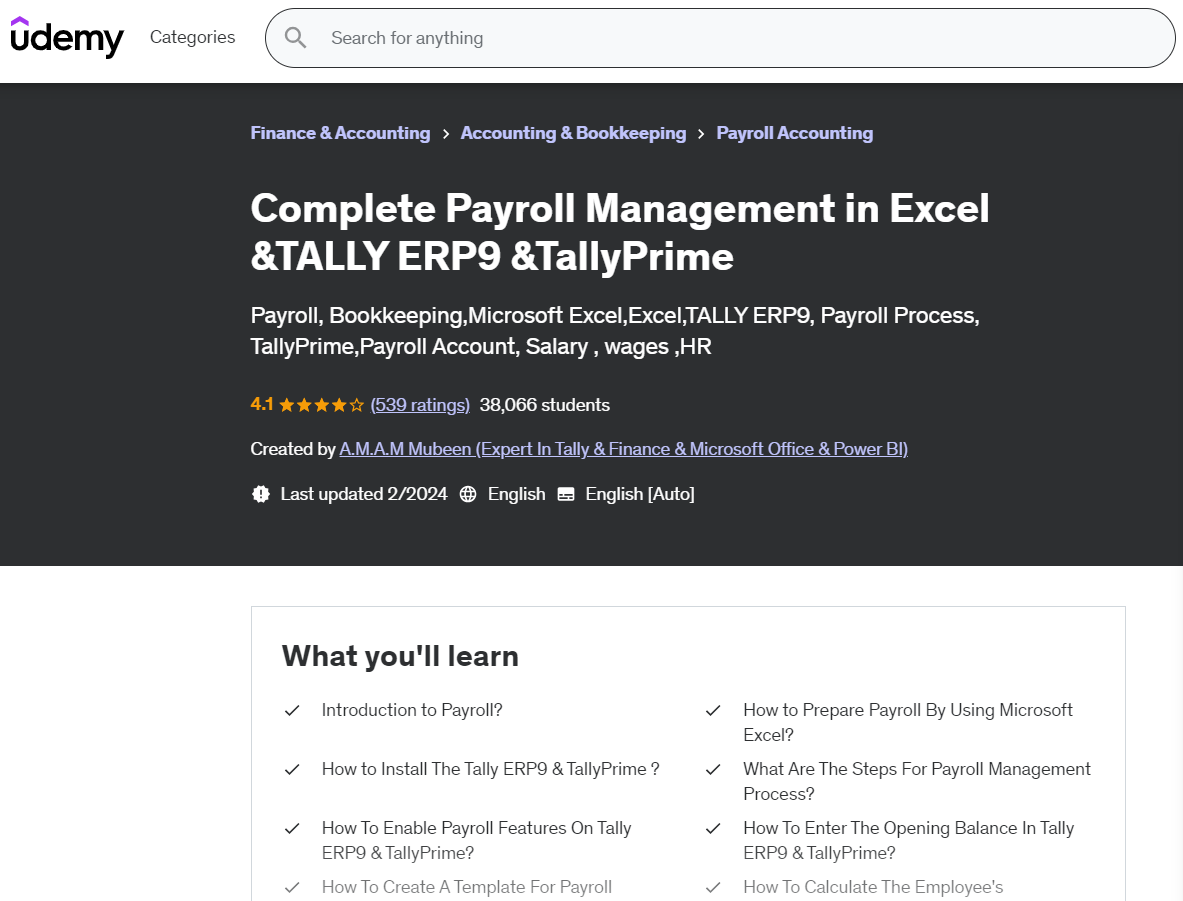Open instructor A.M.A.M Mubeen profile link
This screenshot has height=901, width=1183.
(623, 449)
